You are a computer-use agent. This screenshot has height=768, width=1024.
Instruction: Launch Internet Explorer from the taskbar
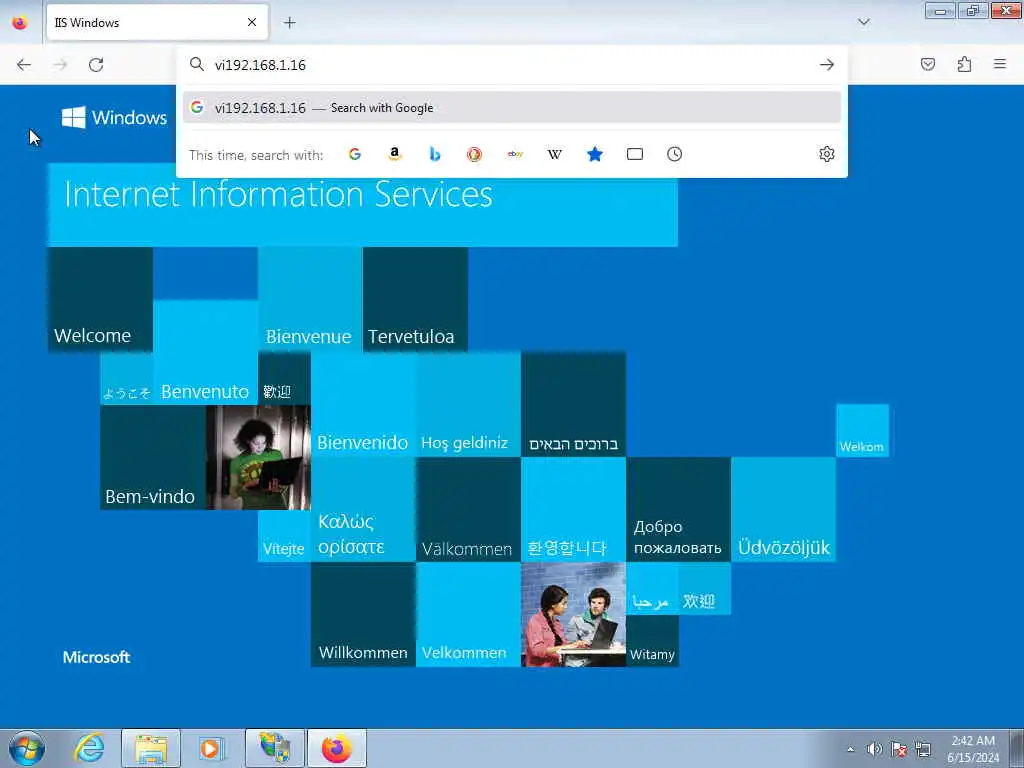(x=89, y=748)
